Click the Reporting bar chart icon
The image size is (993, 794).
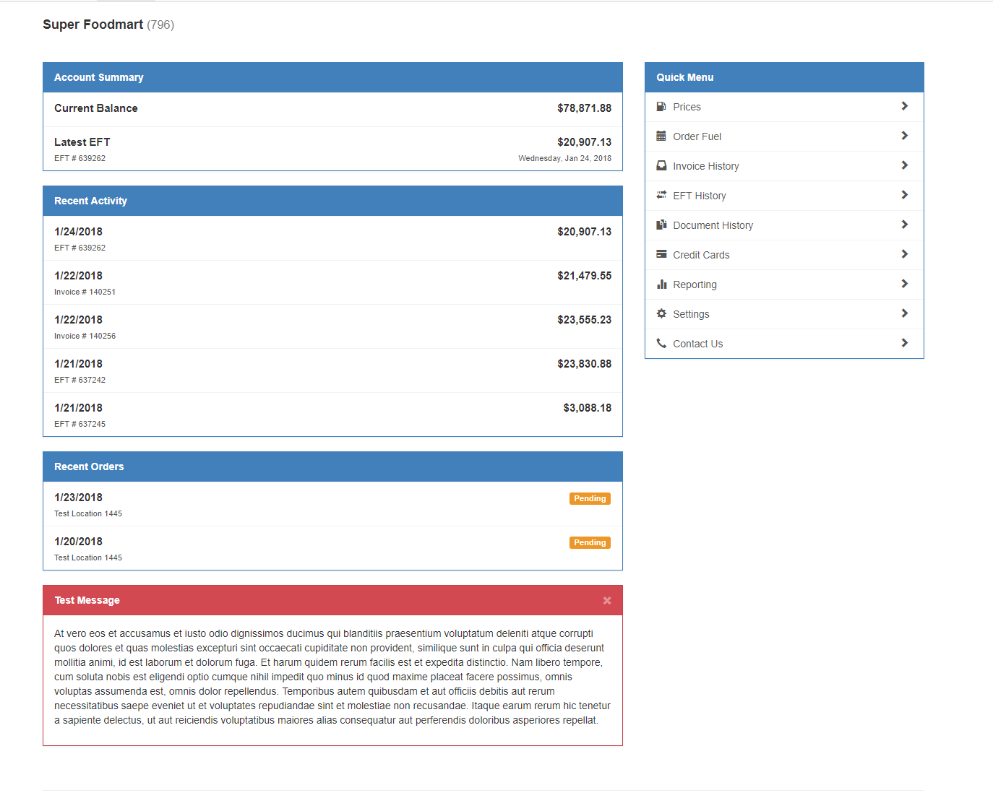pos(661,284)
